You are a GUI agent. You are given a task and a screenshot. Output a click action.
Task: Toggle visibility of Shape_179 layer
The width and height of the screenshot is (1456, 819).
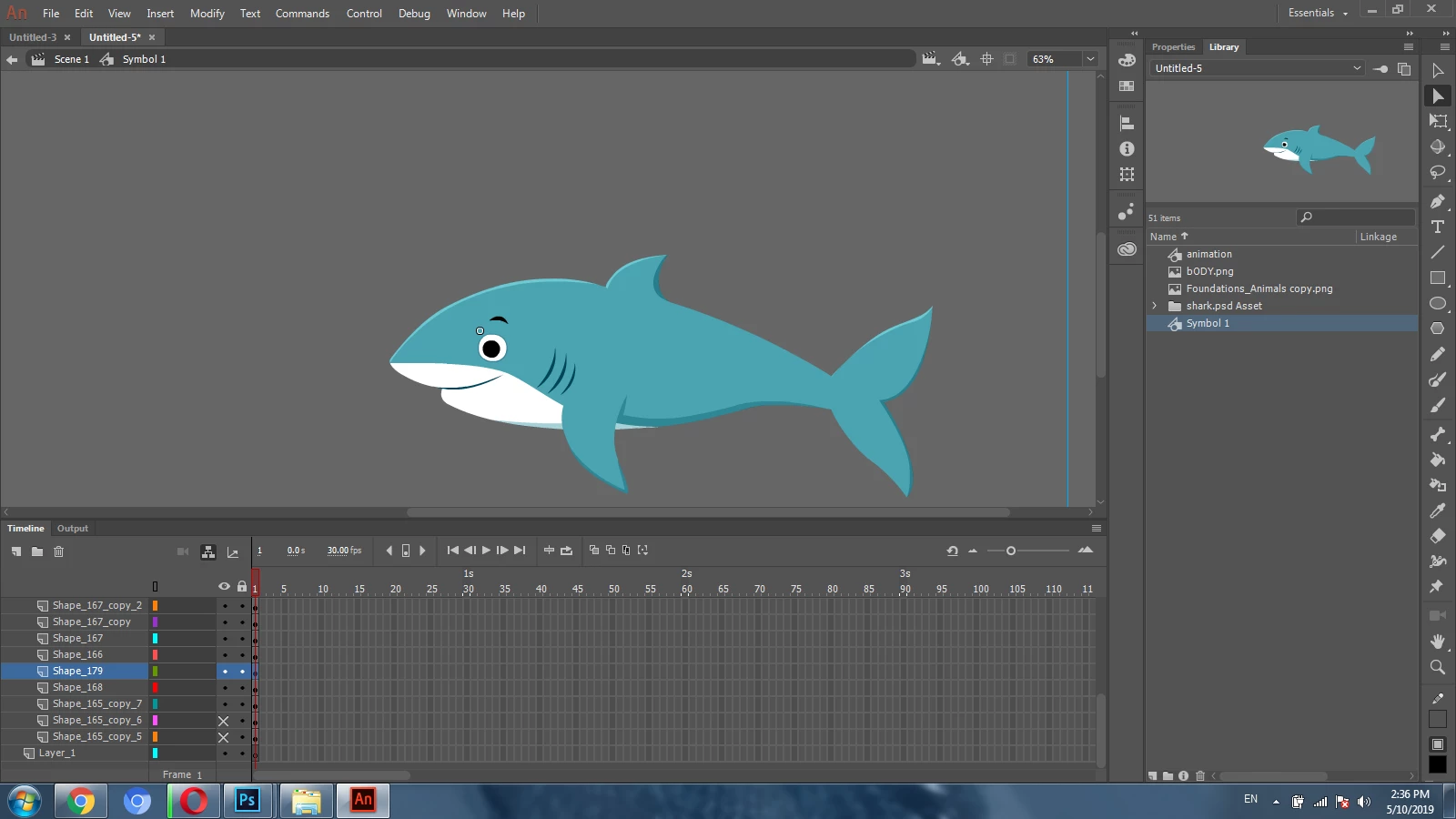pyautogui.click(x=225, y=672)
